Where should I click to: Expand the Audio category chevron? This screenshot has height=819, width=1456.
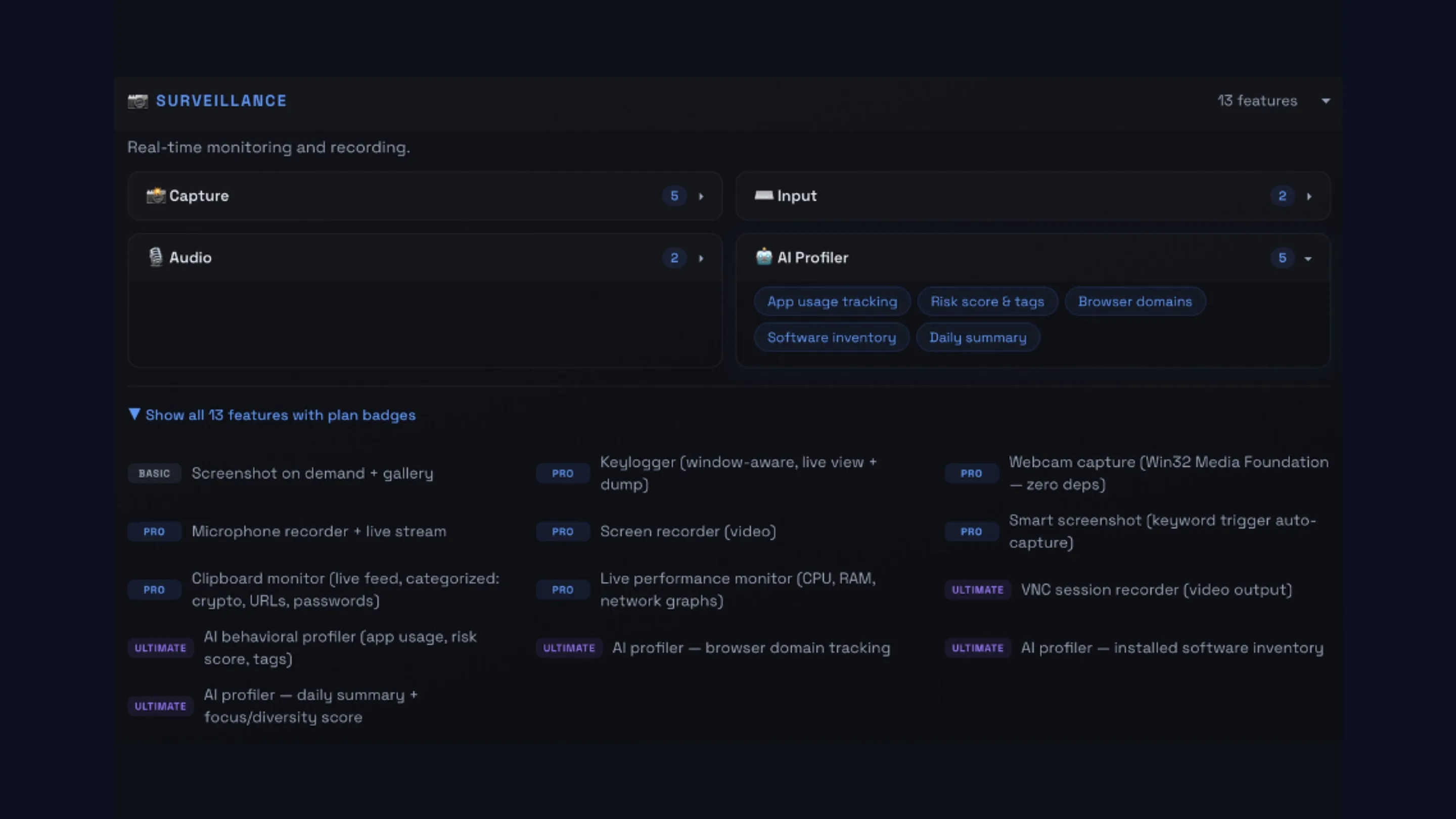pos(701,258)
